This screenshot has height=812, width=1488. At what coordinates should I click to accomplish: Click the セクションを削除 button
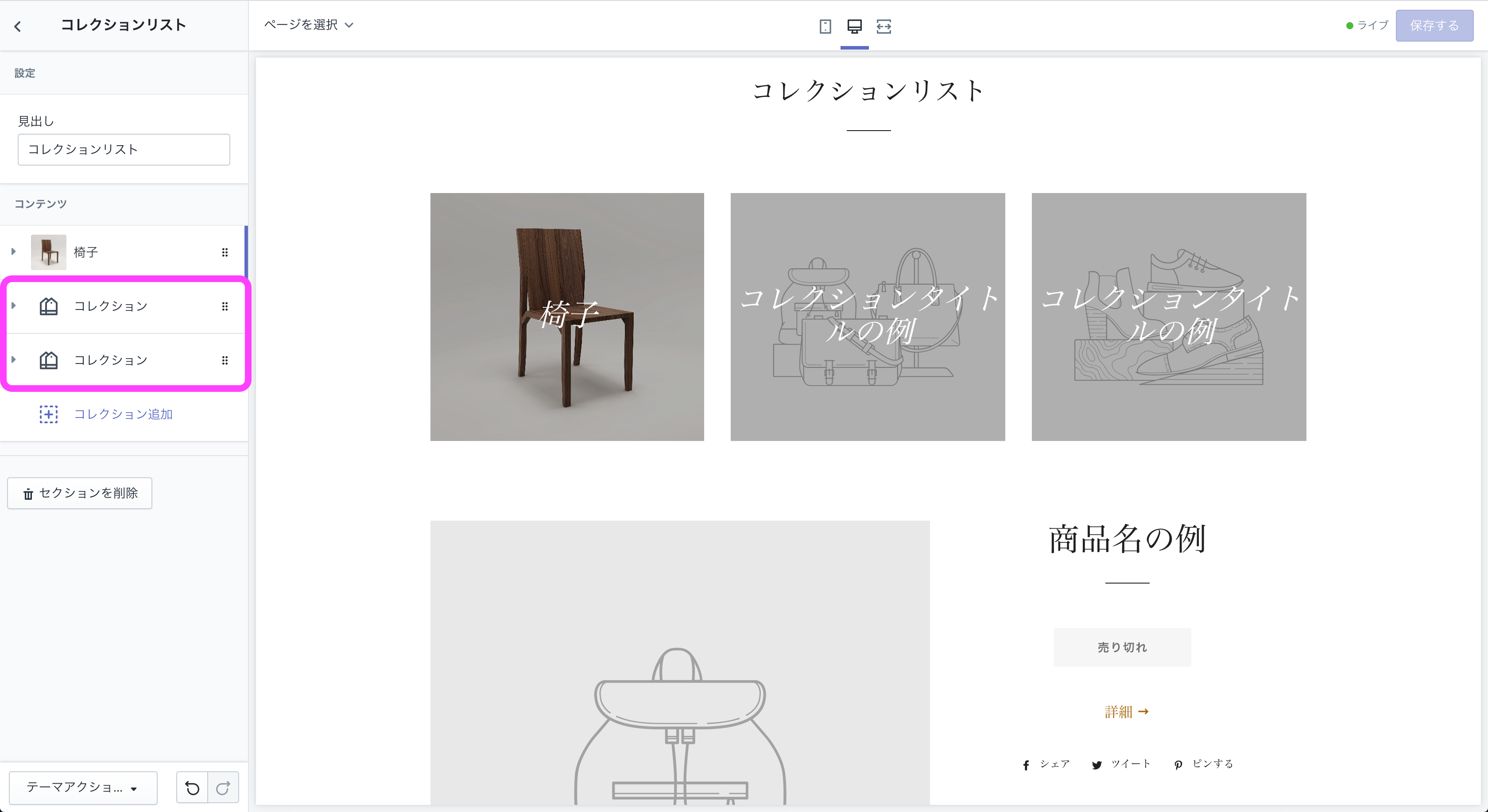click(79, 493)
